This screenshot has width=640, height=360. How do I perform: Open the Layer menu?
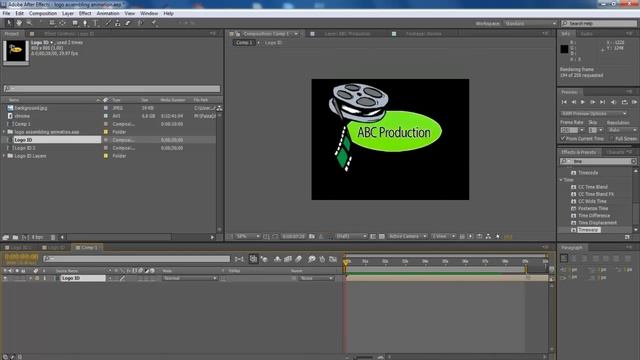pyautogui.click(x=68, y=13)
